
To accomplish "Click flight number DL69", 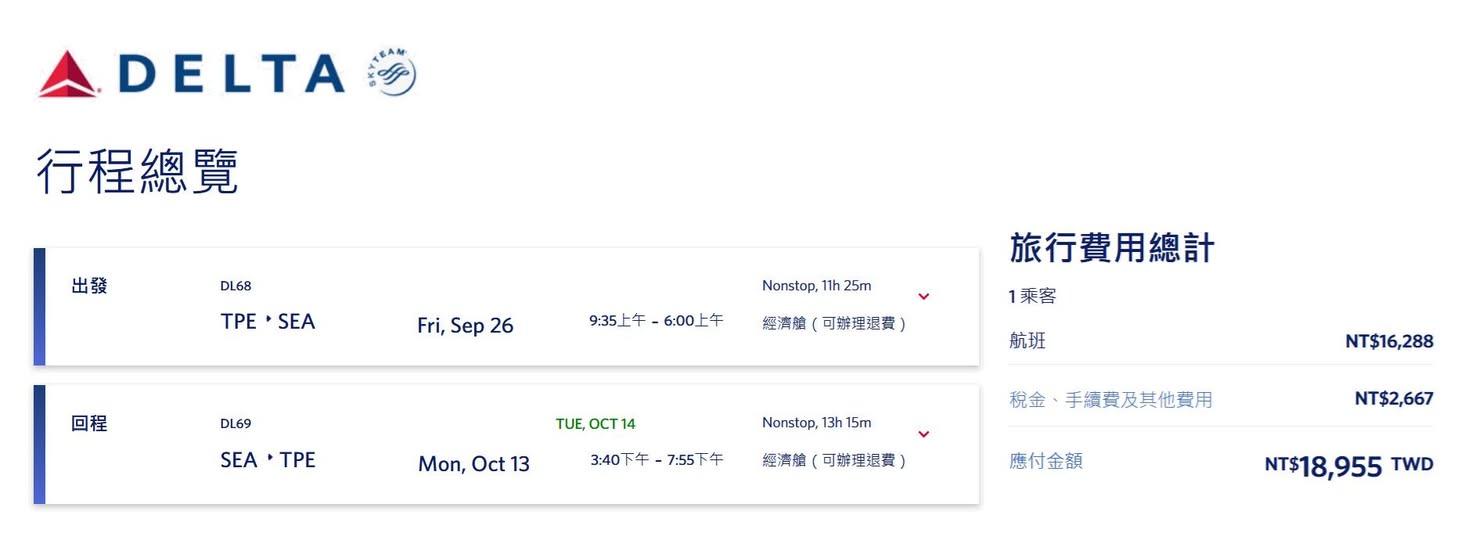I will (236, 424).
